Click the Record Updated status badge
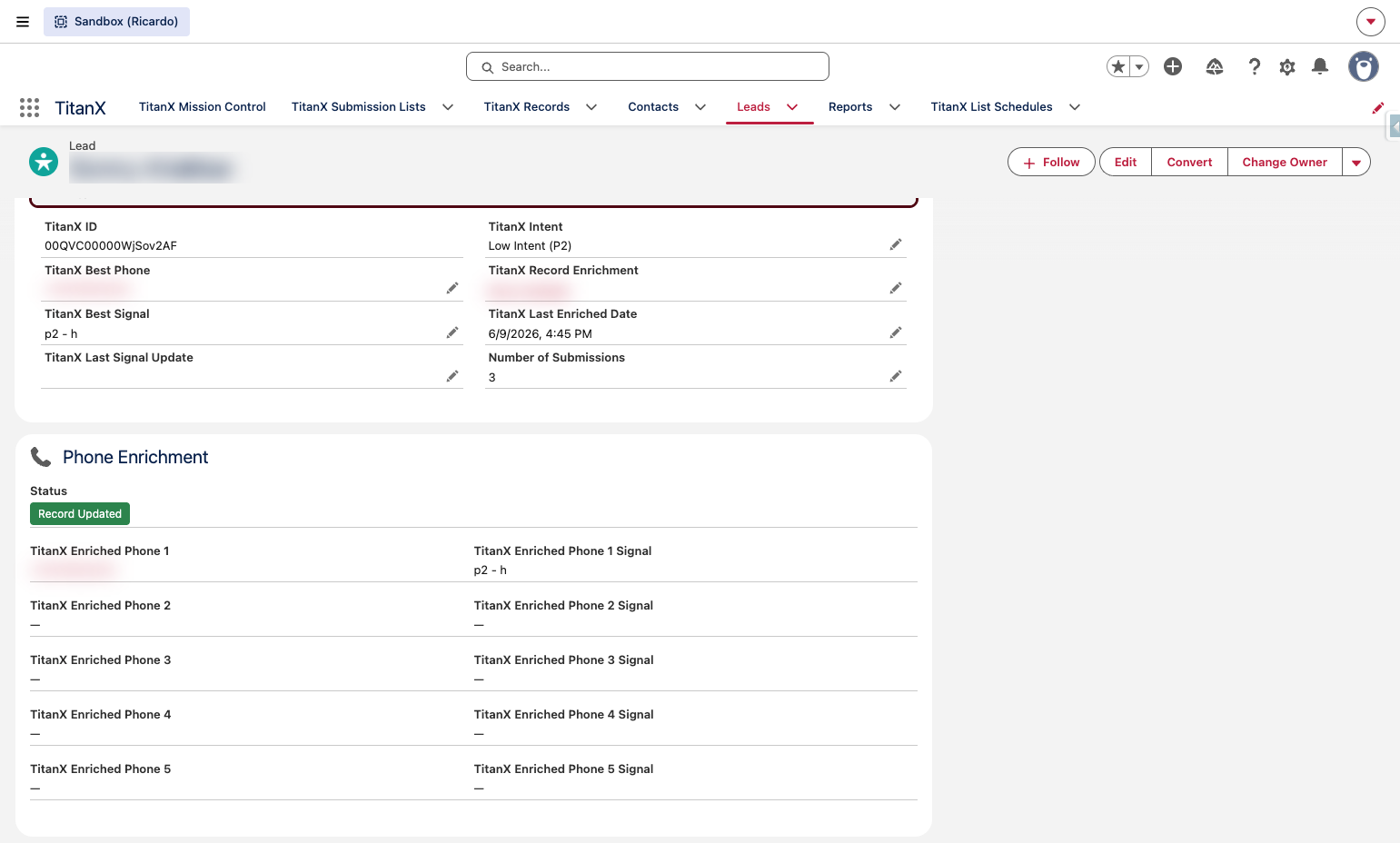Image resolution: width=1400 pixels, height=843 pixels. pos(80,514)
